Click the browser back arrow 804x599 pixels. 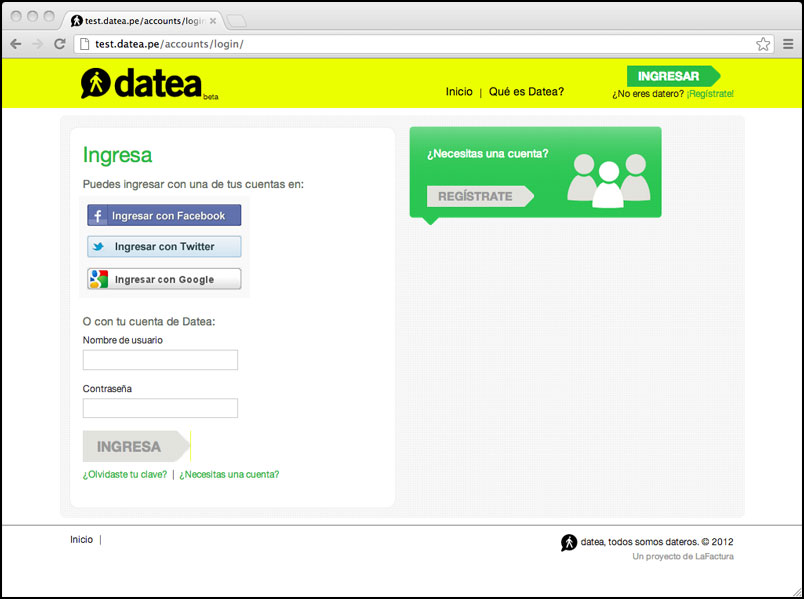(16, 44)
